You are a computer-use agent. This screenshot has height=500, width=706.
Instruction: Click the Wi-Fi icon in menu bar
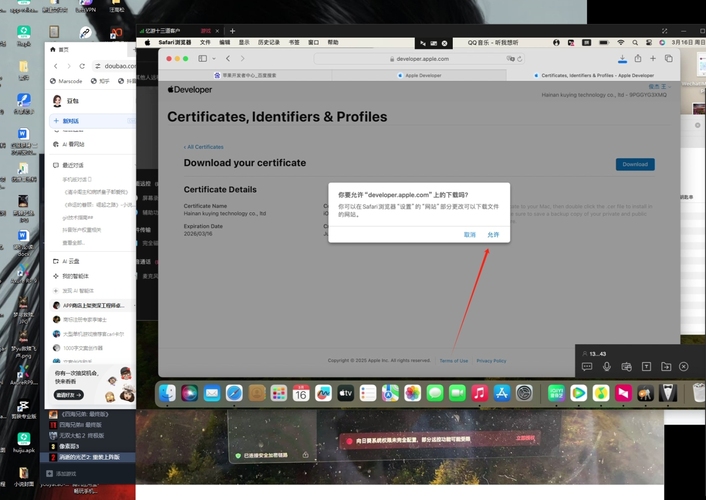click(620, 42)
